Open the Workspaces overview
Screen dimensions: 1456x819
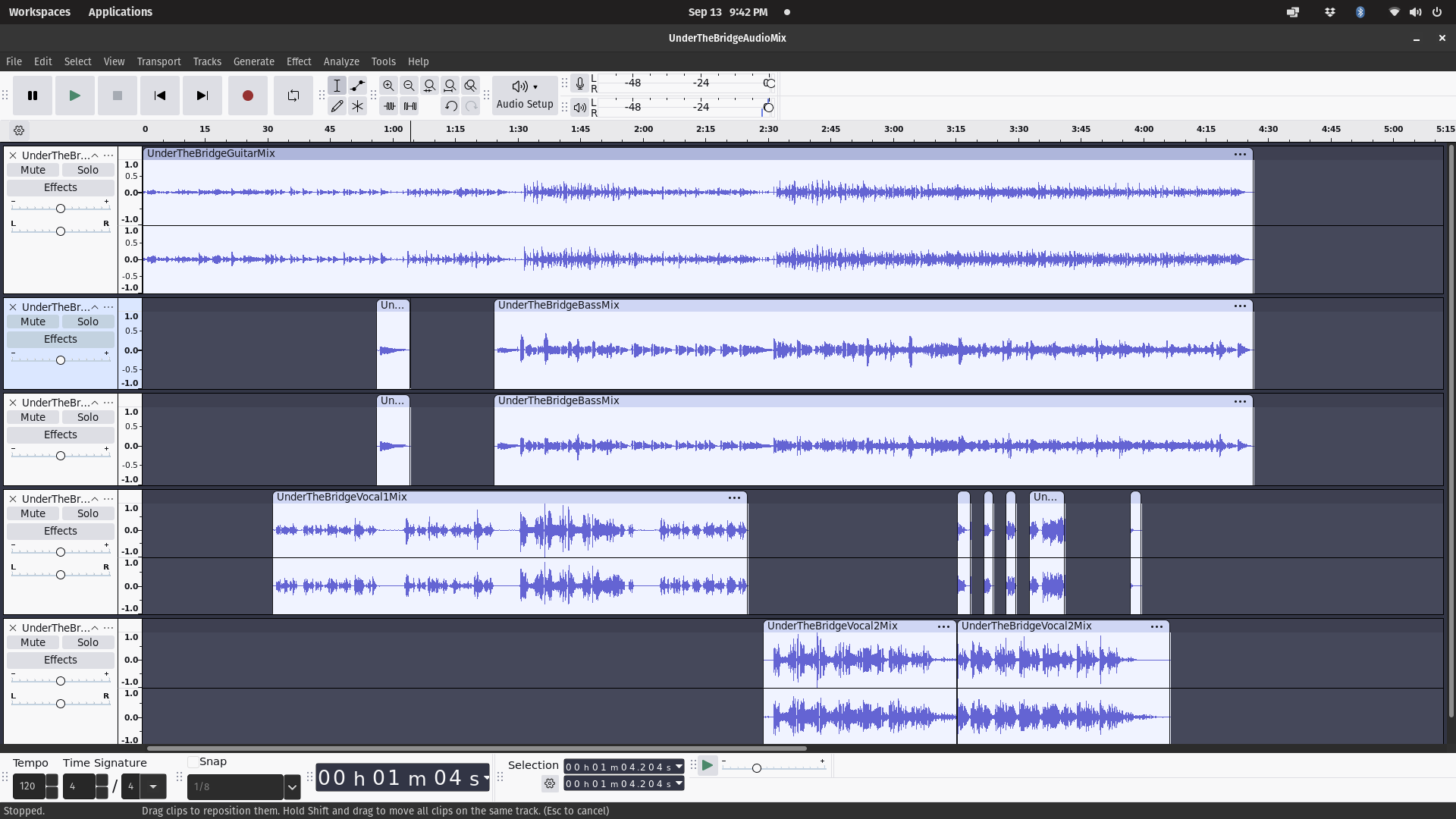pyautogui.click(x=39, y=12)
